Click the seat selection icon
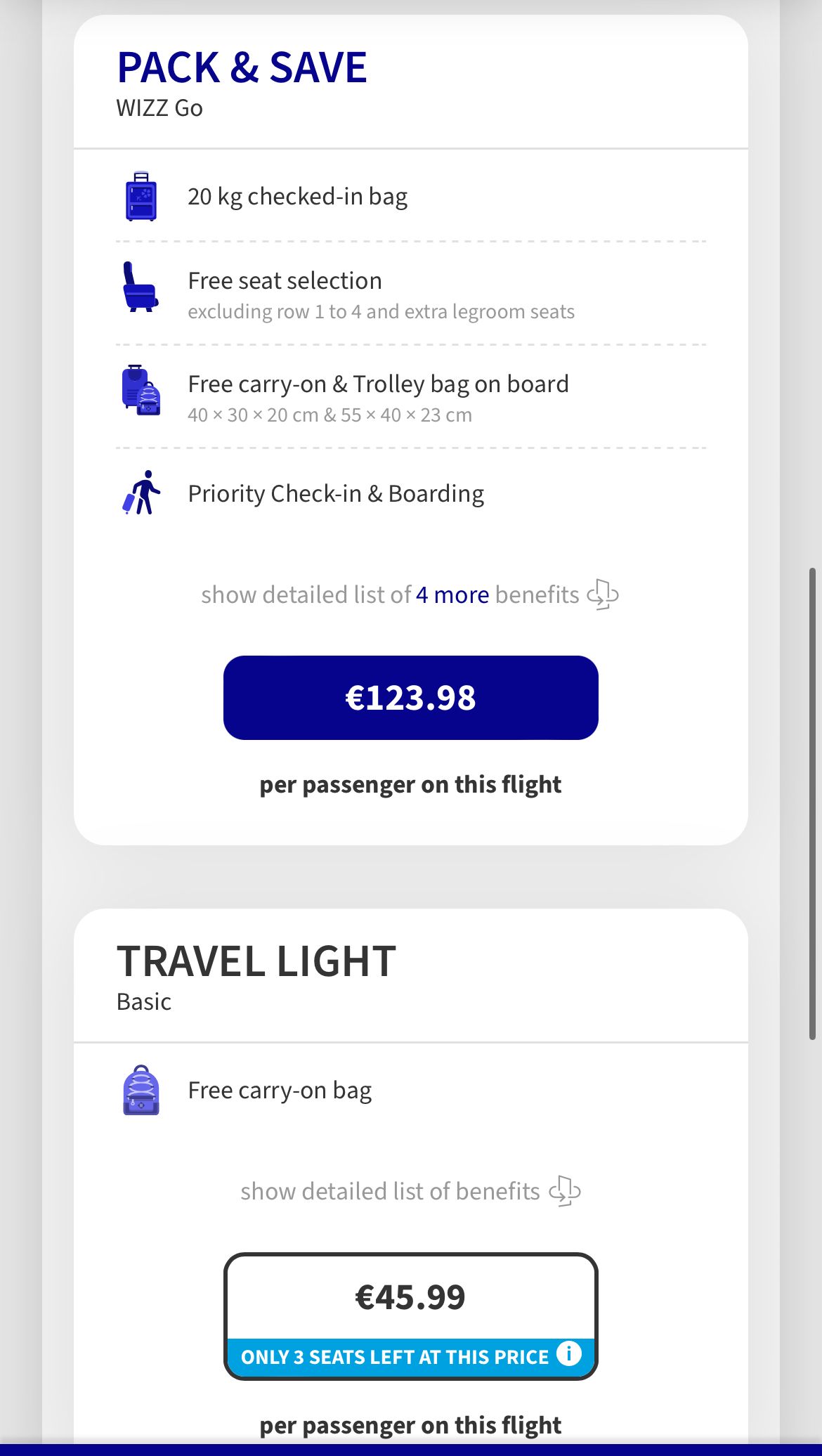 click(x=141, y=287)
